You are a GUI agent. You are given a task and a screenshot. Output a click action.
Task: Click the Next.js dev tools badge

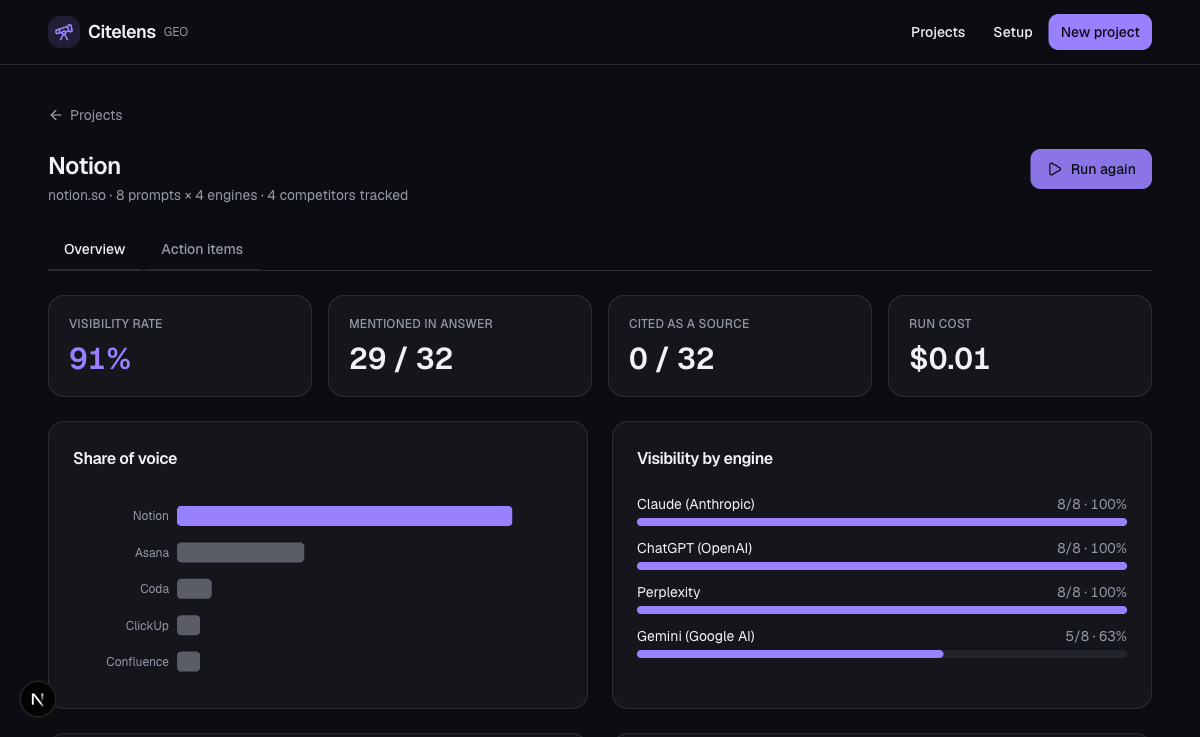click(38, 699)
